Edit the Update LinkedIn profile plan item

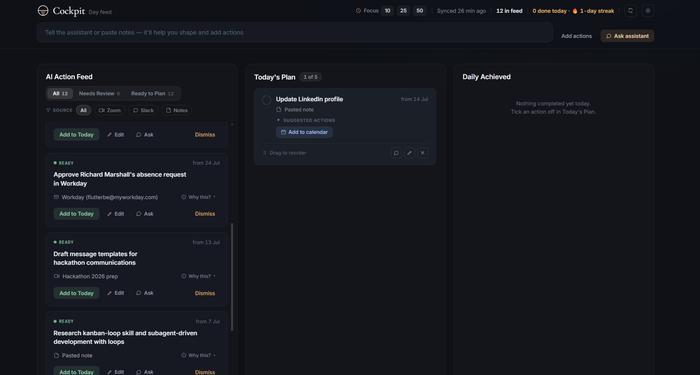point(409,153)
